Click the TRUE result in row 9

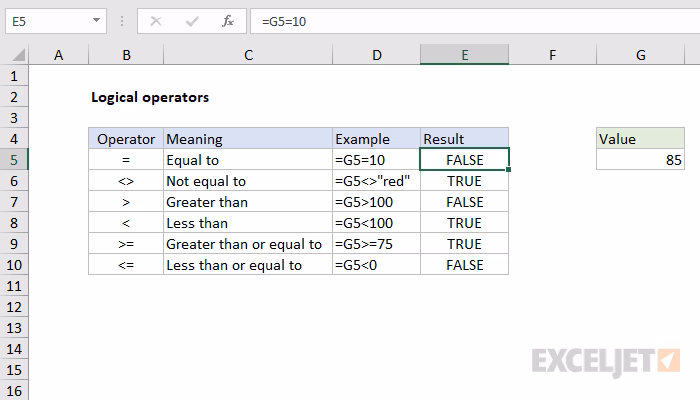pos(464,244)
